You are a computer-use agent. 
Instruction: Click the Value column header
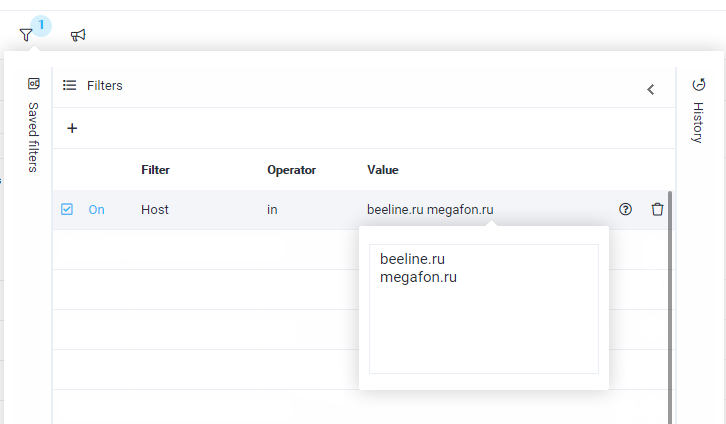click(x=383, y=170)
